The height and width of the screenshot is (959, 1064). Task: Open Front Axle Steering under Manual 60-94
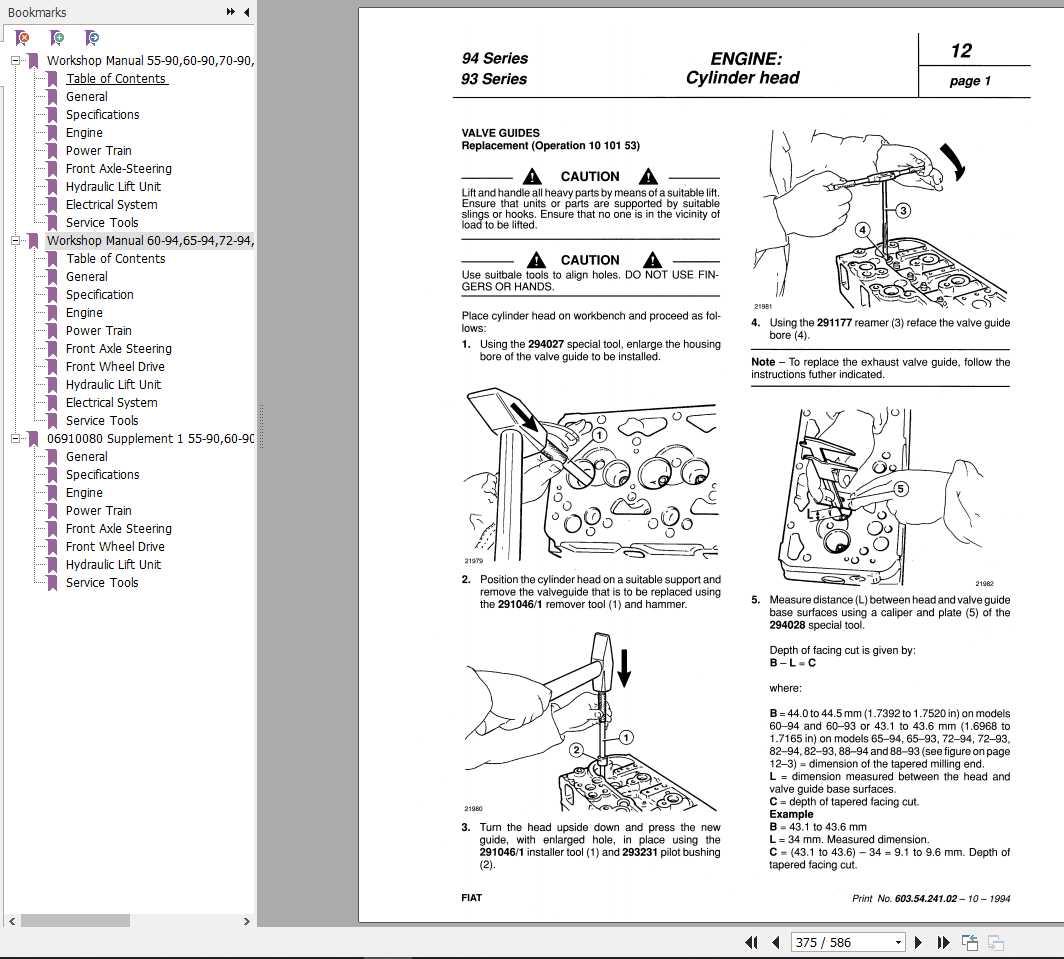pos(119,348)
